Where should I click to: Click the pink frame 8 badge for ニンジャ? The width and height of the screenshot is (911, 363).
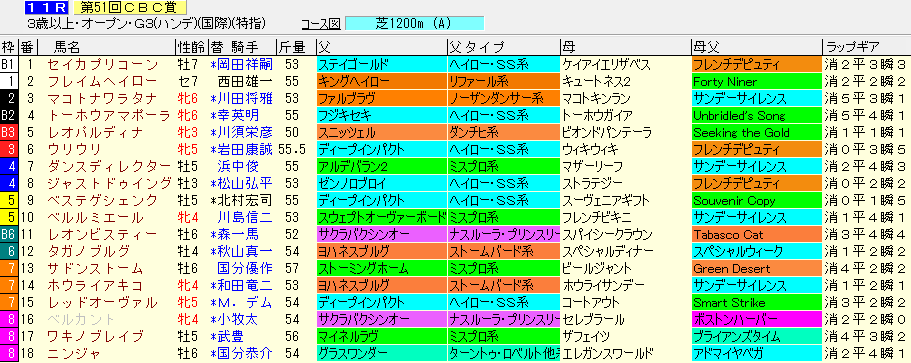pos(9,353)
